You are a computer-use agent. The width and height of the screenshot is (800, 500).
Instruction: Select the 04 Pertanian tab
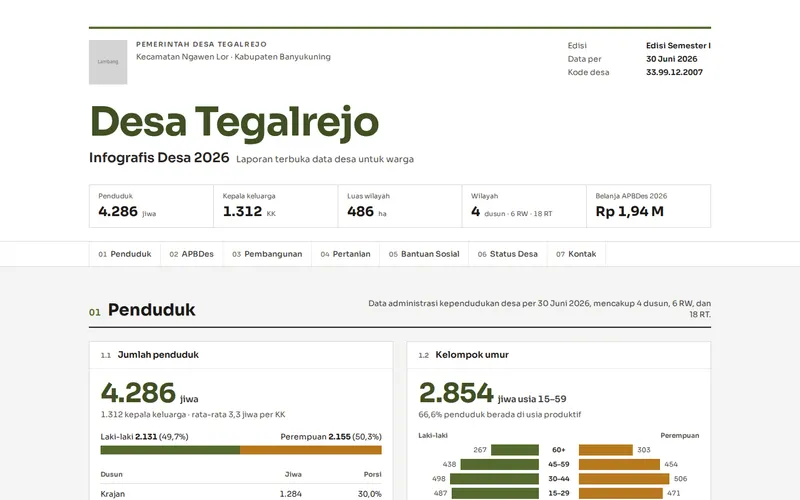point(345,254)
